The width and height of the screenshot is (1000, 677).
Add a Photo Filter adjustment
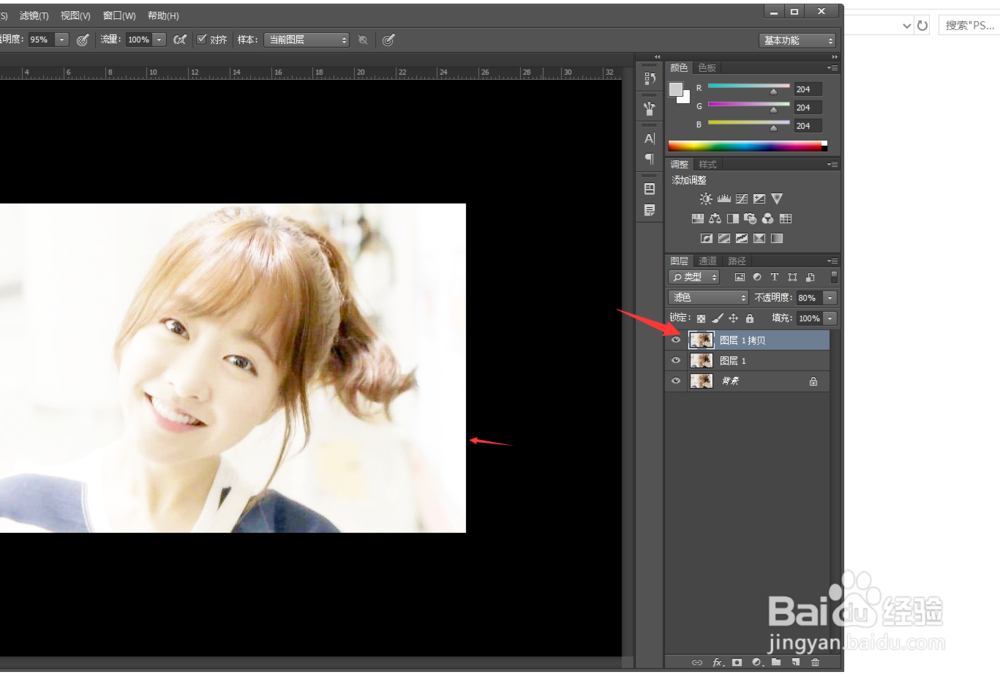coord(750,219)
